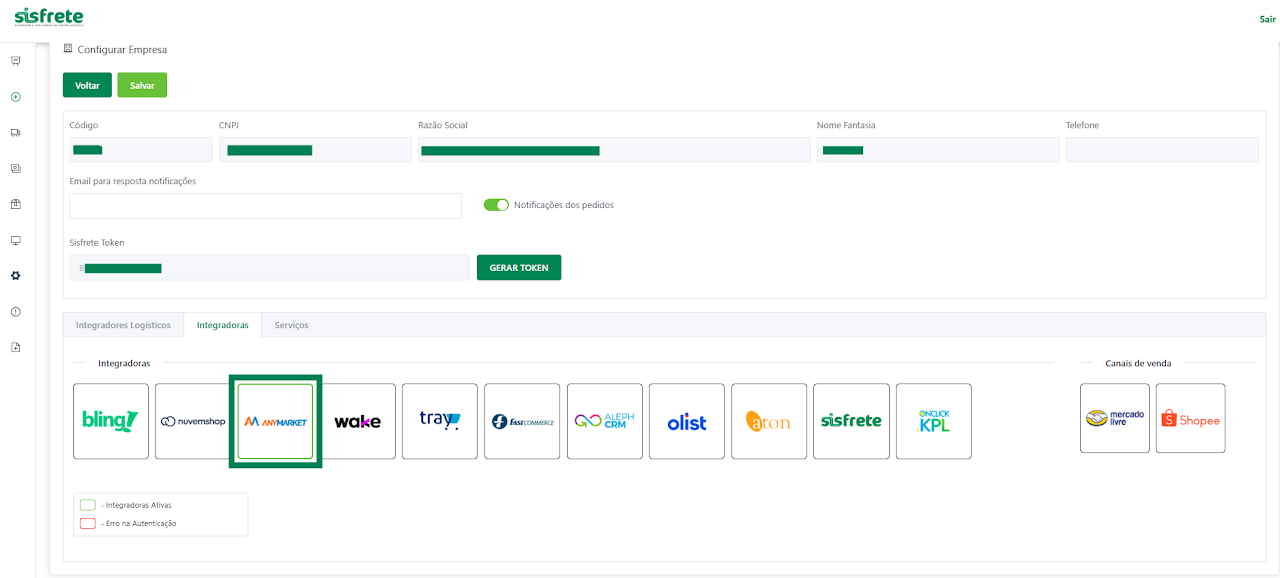
Task: Click the alert circle sidebar icon
Action: point(15,312)
